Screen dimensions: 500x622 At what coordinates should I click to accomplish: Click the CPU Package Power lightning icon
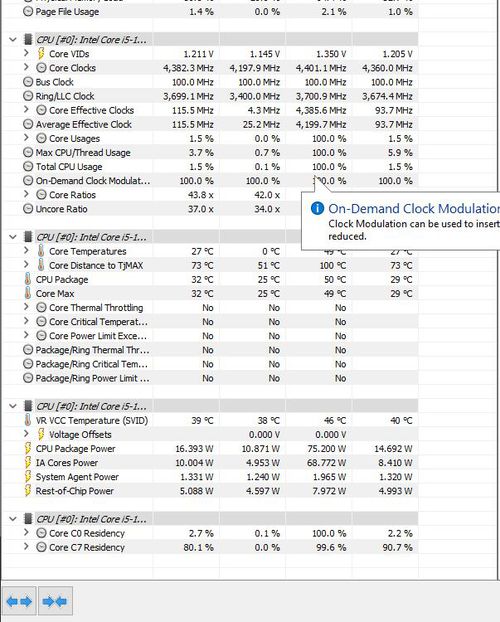[27, 449]
